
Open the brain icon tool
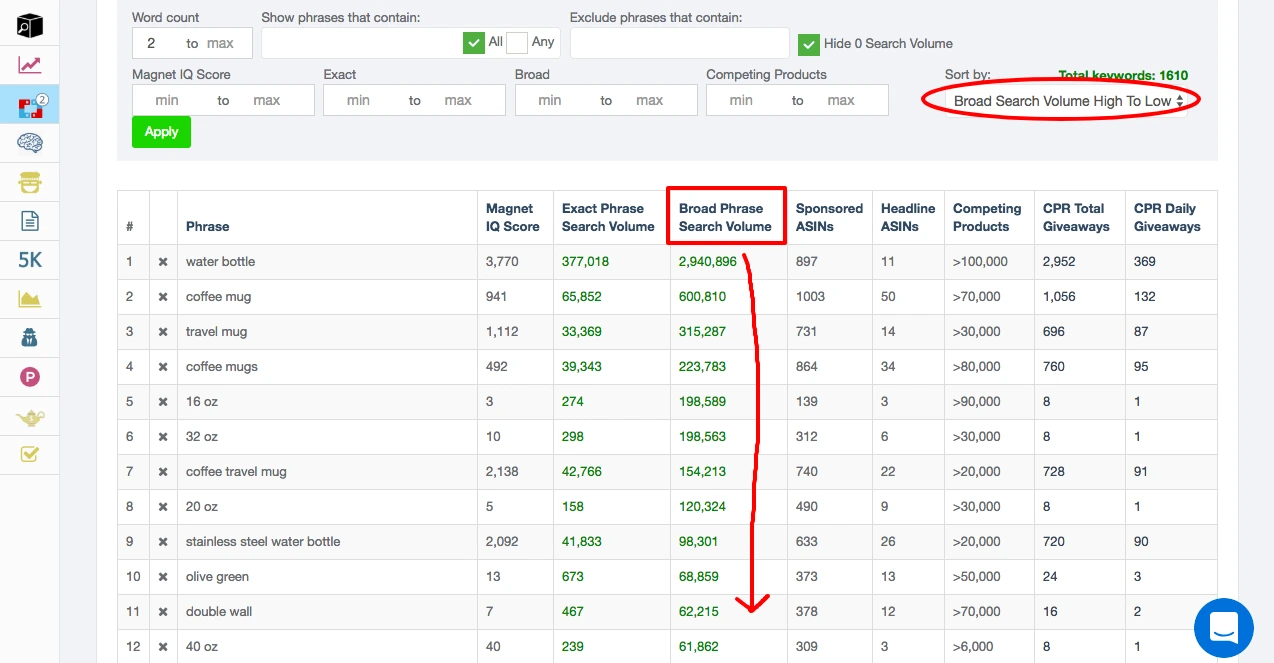(x=30, y=143)
